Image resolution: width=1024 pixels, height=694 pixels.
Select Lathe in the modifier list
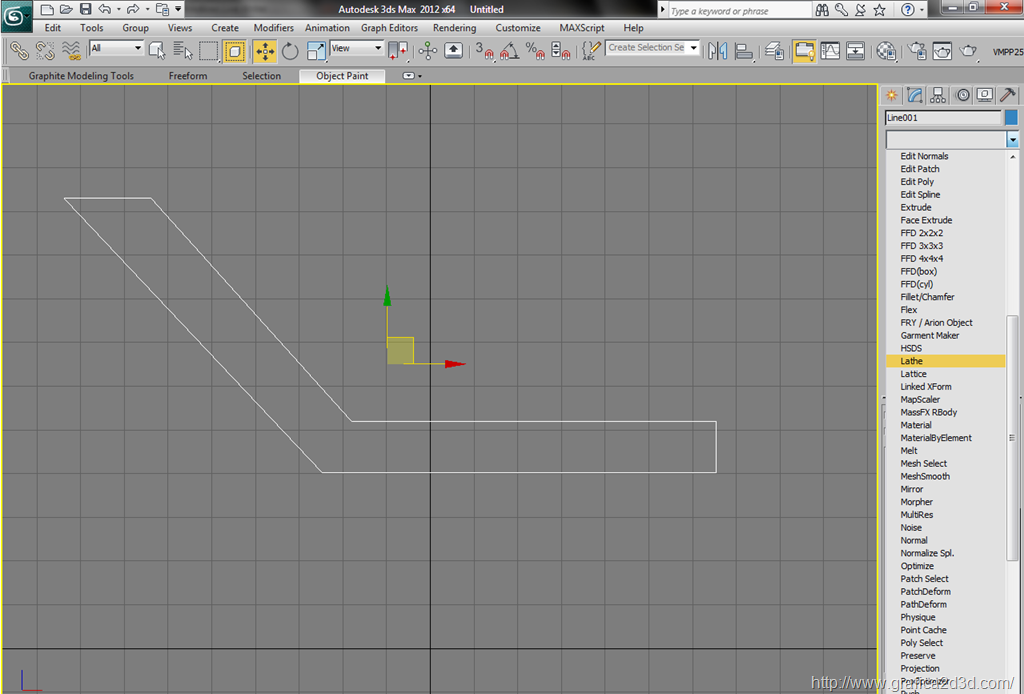[x=945, y=361]
